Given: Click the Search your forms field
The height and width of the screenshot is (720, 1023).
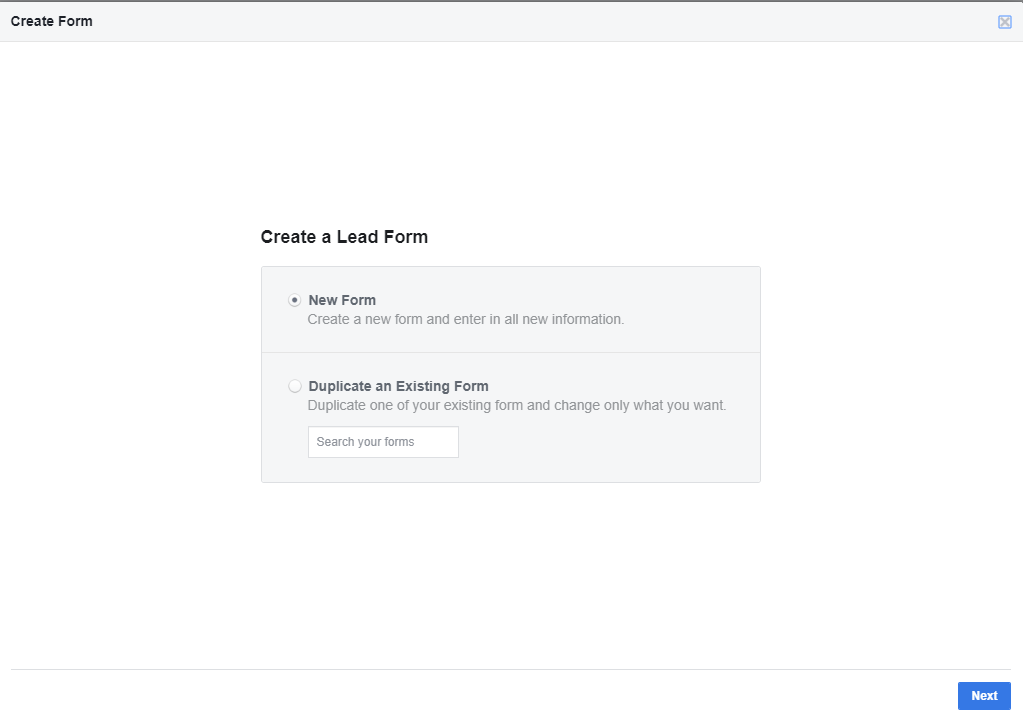Looking at the screenshot, I should (x=383, y=442).
